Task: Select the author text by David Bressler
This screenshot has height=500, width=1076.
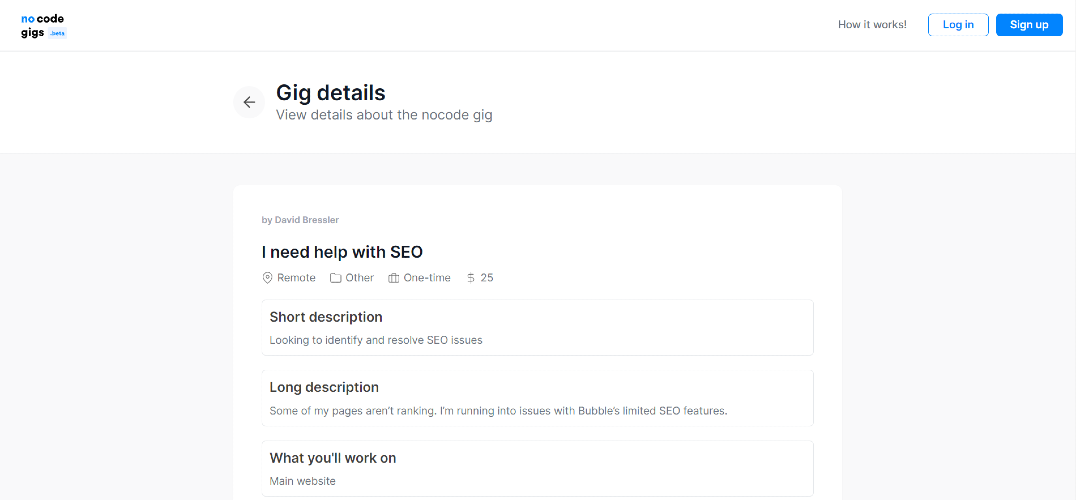Action: [301, 220]
